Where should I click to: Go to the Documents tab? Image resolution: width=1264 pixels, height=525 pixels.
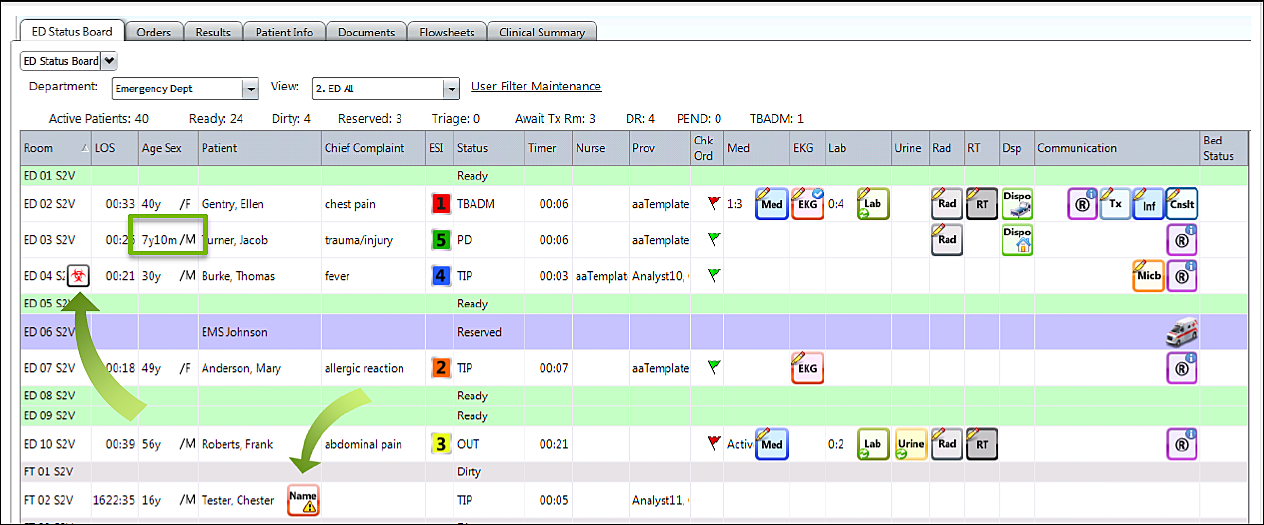tap(366, 32)
